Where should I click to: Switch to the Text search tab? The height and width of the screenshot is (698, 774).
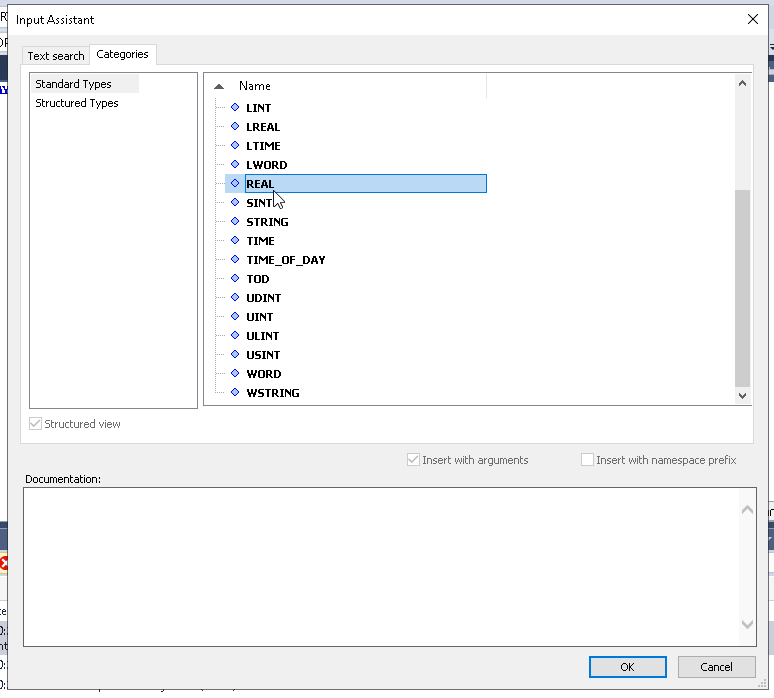click(56, 56)
